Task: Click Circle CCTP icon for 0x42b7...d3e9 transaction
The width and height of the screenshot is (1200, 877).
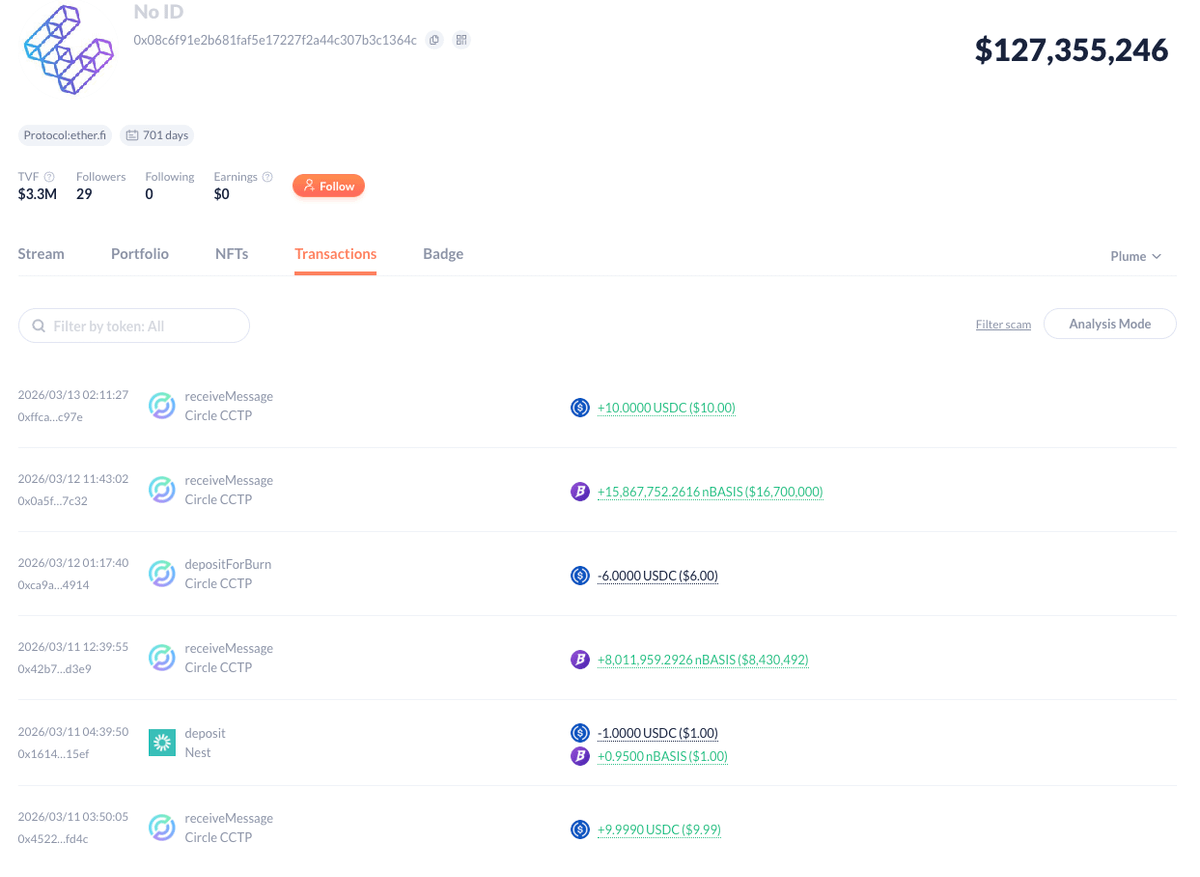Action: (162, 658)
